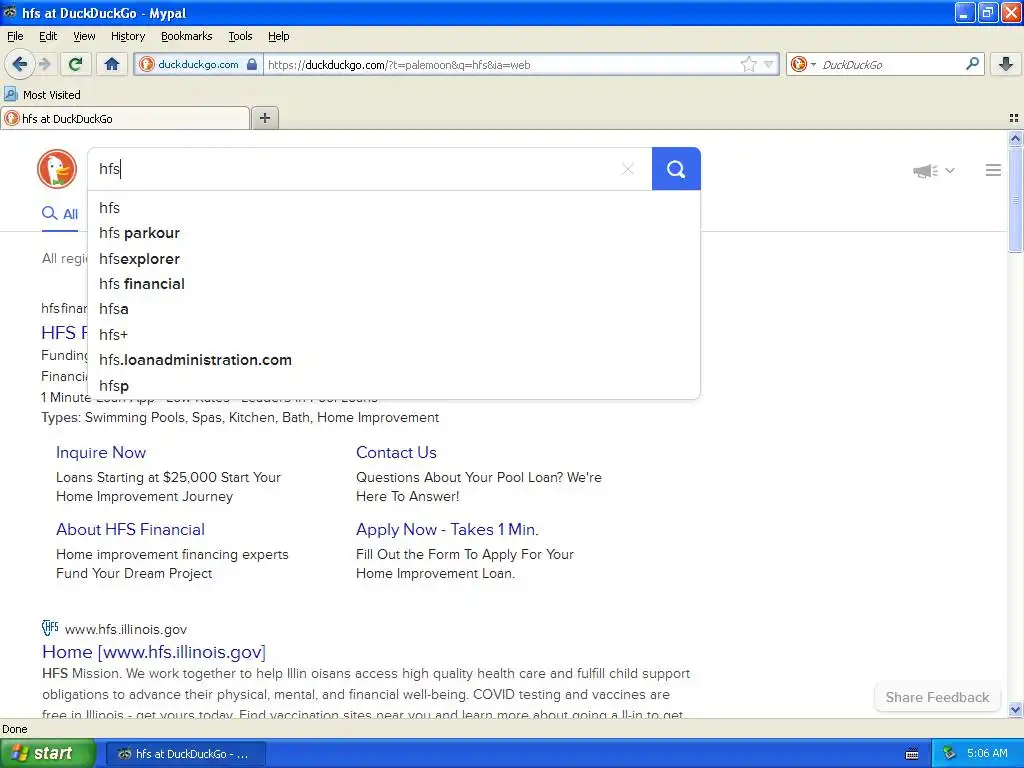
Task: Open the Windows start menu
Action: click(47, 754)
